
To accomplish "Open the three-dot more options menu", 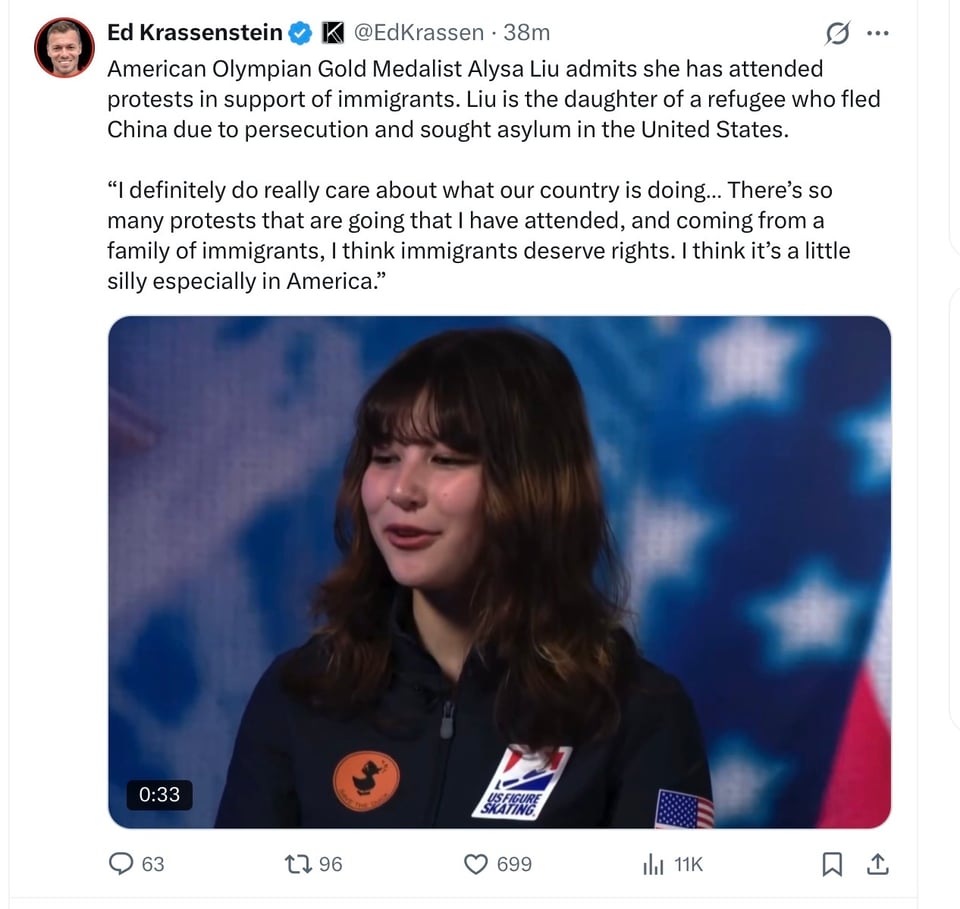I will (x=877, y=34).
